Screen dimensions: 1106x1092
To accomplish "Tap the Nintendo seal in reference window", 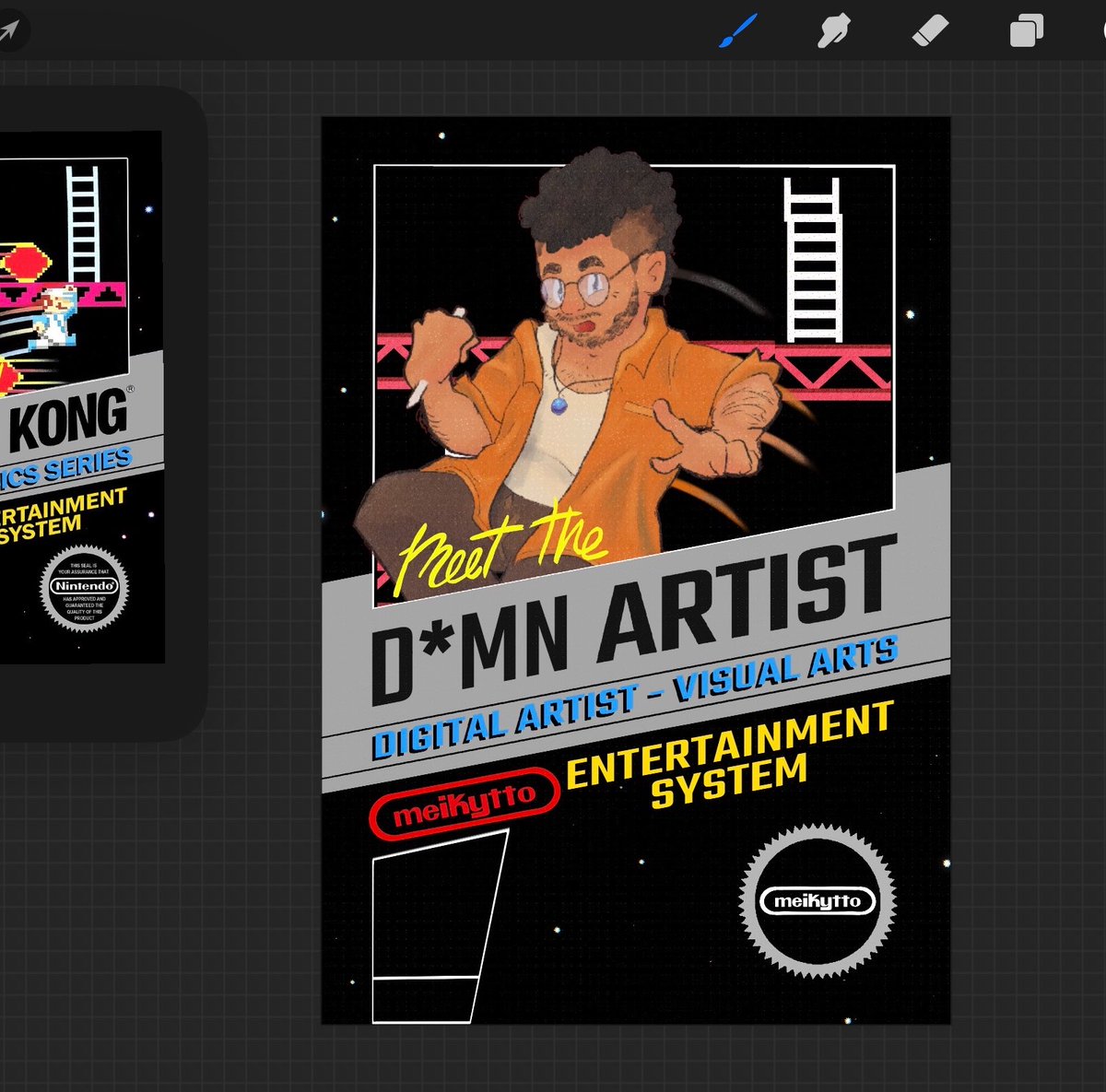I will click(85, 587).
